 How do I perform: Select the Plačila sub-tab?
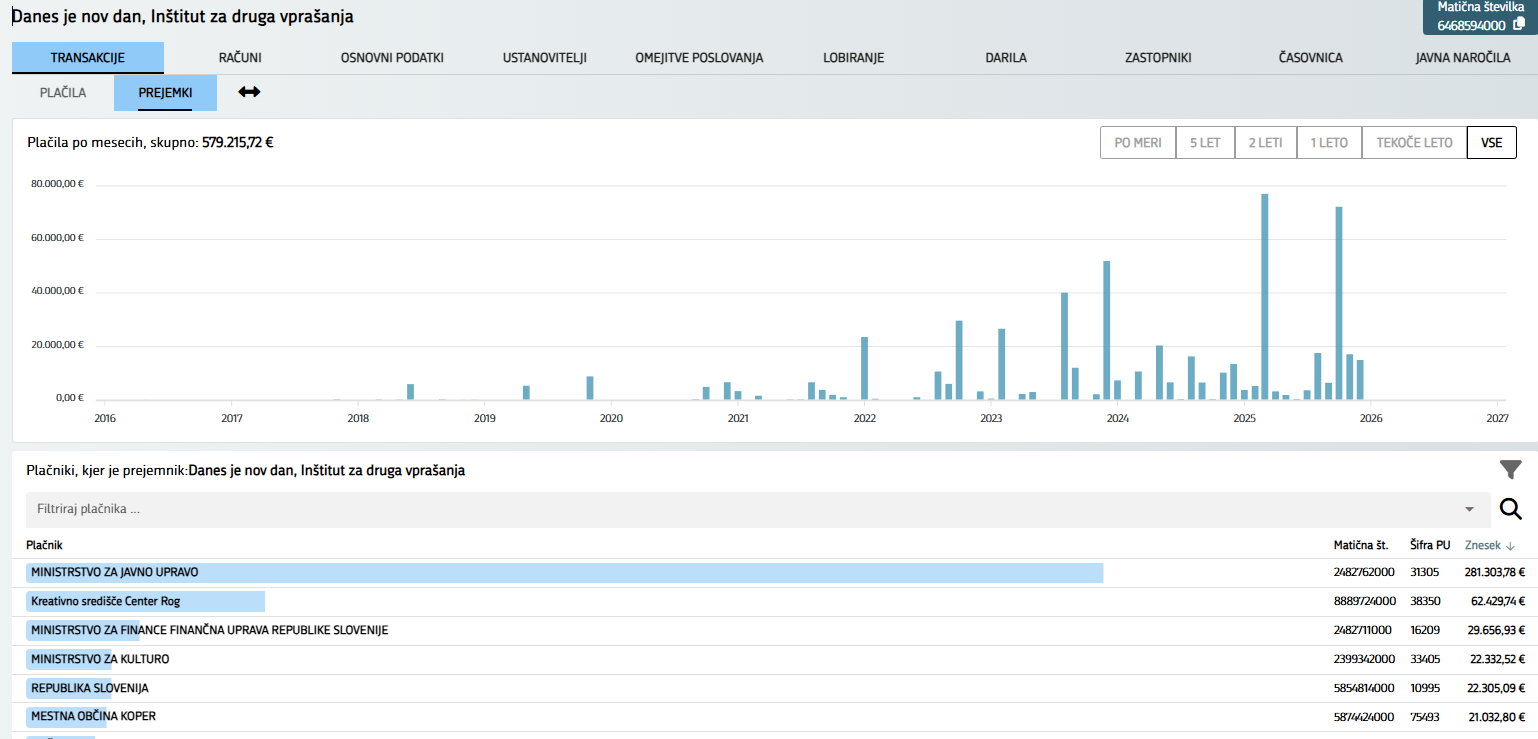(x=63, y=93)
